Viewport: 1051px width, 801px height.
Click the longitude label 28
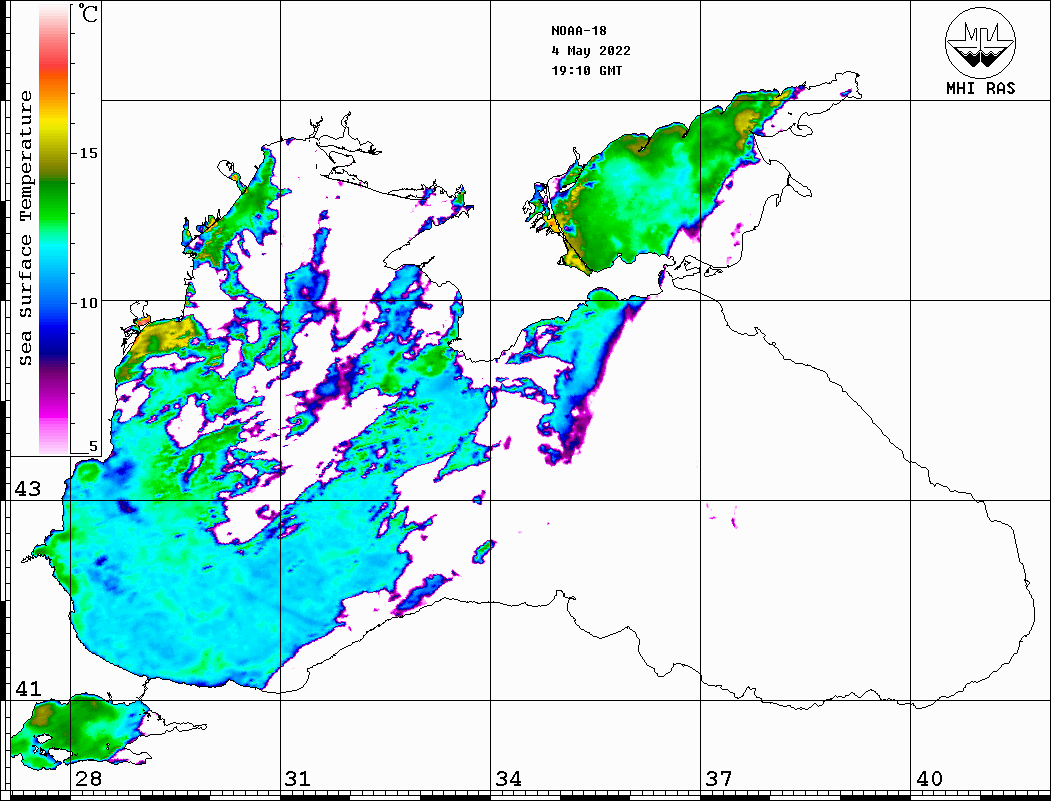pos(88,779)
